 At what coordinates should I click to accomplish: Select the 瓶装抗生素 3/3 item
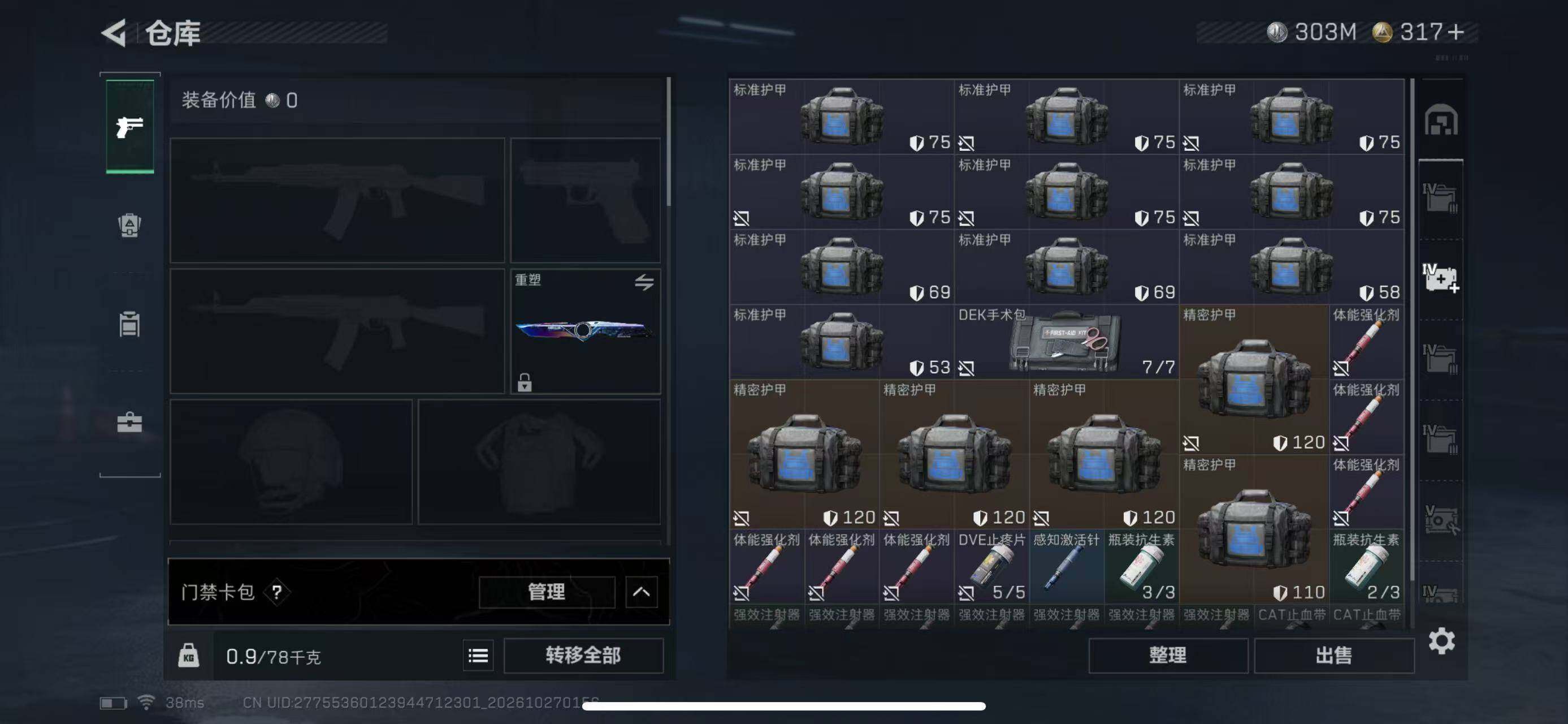point(1141,566)
